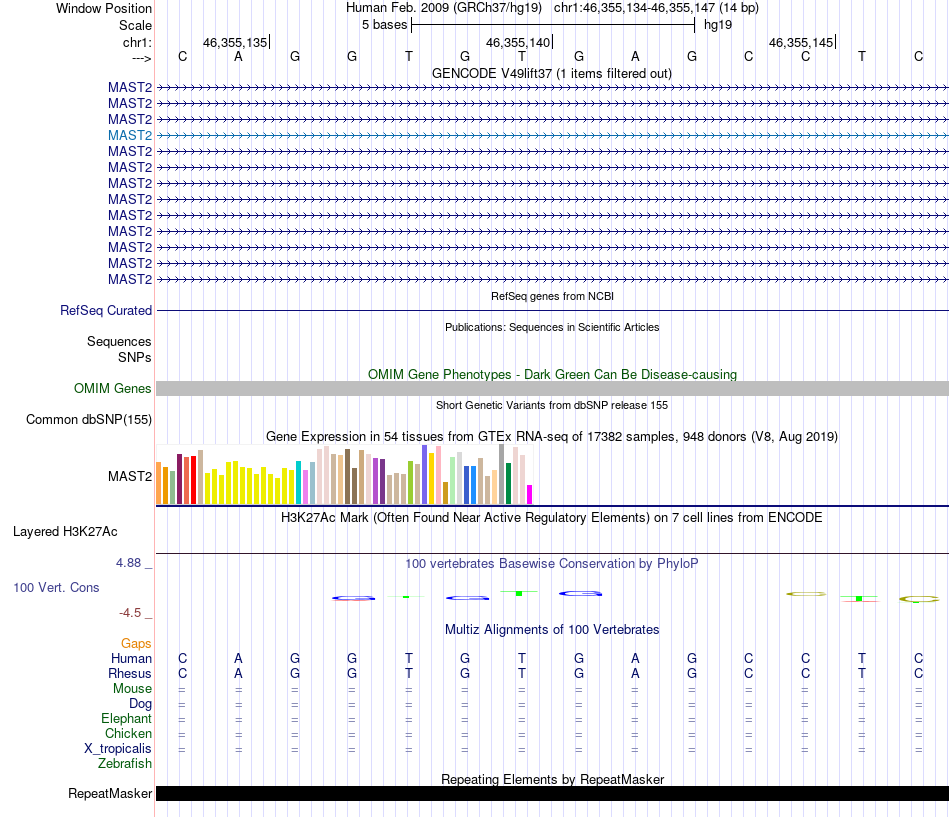Click the Layered H3K27Ac label
Image resolution: width=950 pixels, height=817 pixels.
65,532
